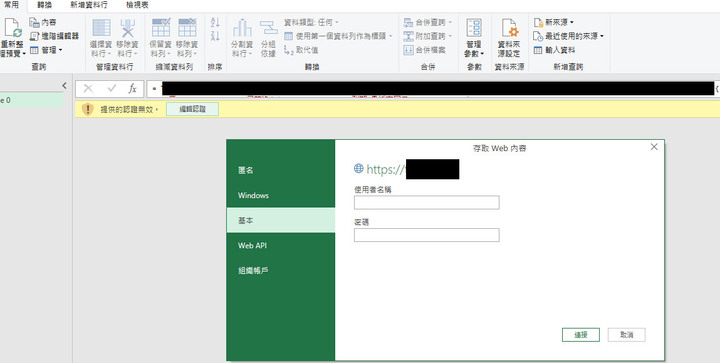Expand the arrow next to 使用第一個資料列作為標頭
The height and width of the screenshot is (363, 720).
(391, 36)
